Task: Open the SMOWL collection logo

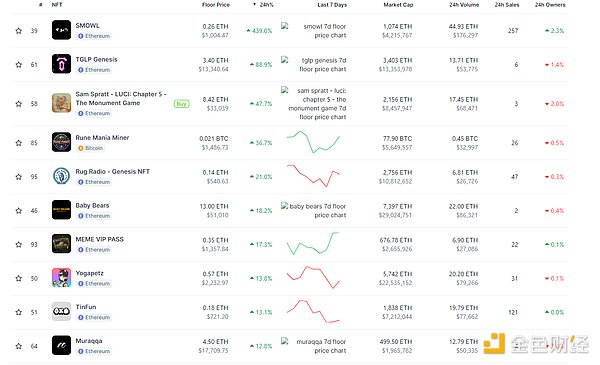Action: (x=61, y=30)
